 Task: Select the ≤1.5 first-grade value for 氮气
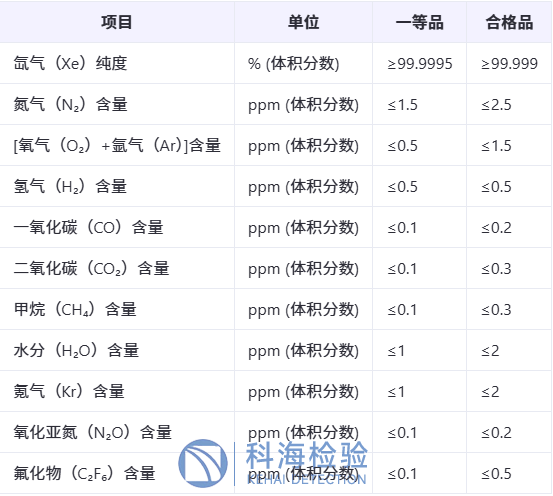click(x=402, y=105)
